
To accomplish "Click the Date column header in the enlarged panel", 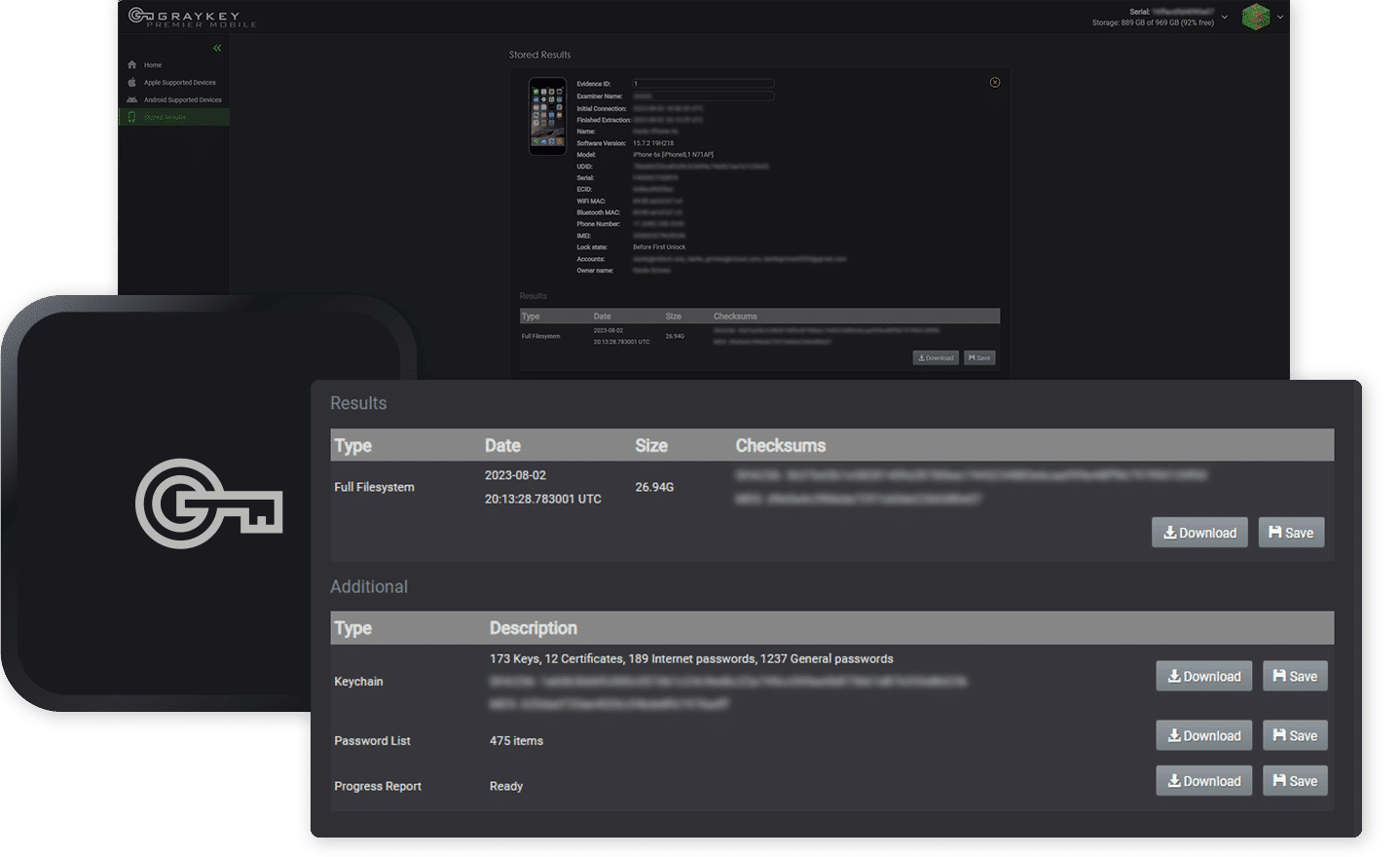I will coord(502,445).
